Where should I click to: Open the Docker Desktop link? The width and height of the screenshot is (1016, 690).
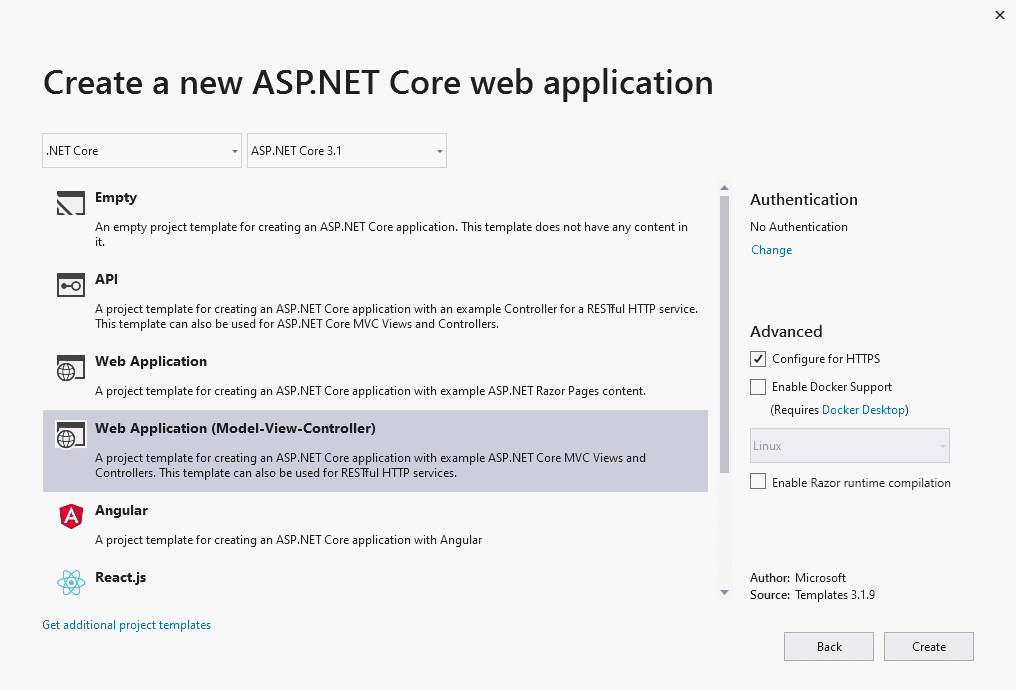tap(863, 409)
